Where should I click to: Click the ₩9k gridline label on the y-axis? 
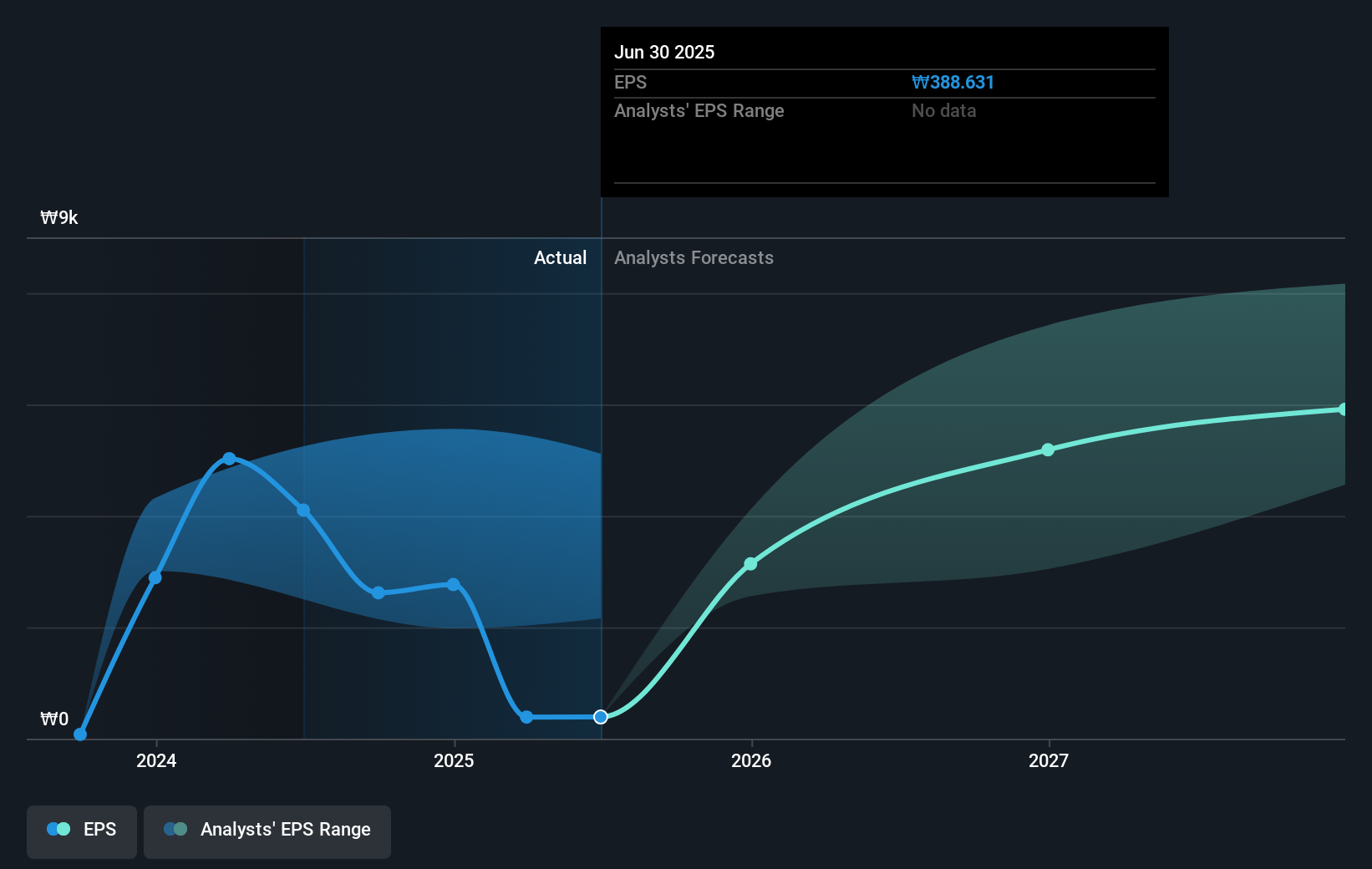tap(58, 217)
